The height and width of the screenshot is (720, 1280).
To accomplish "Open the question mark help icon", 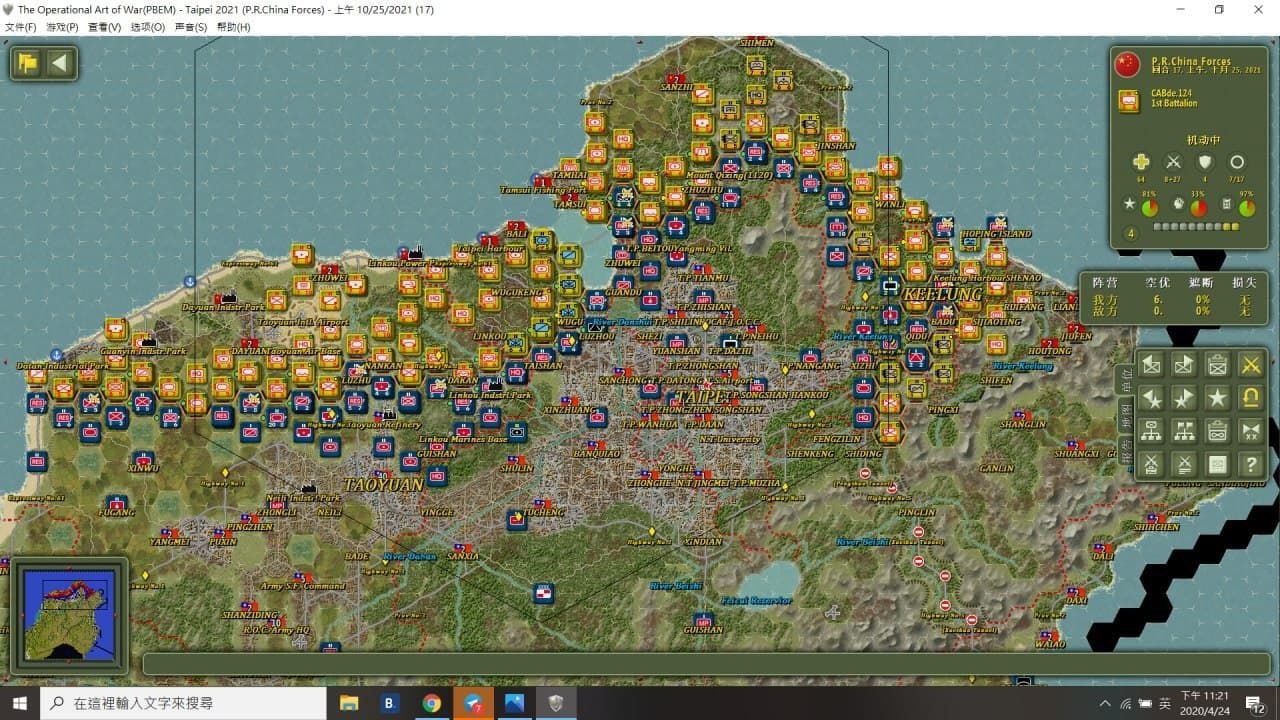I will (x=1249, y=463).
